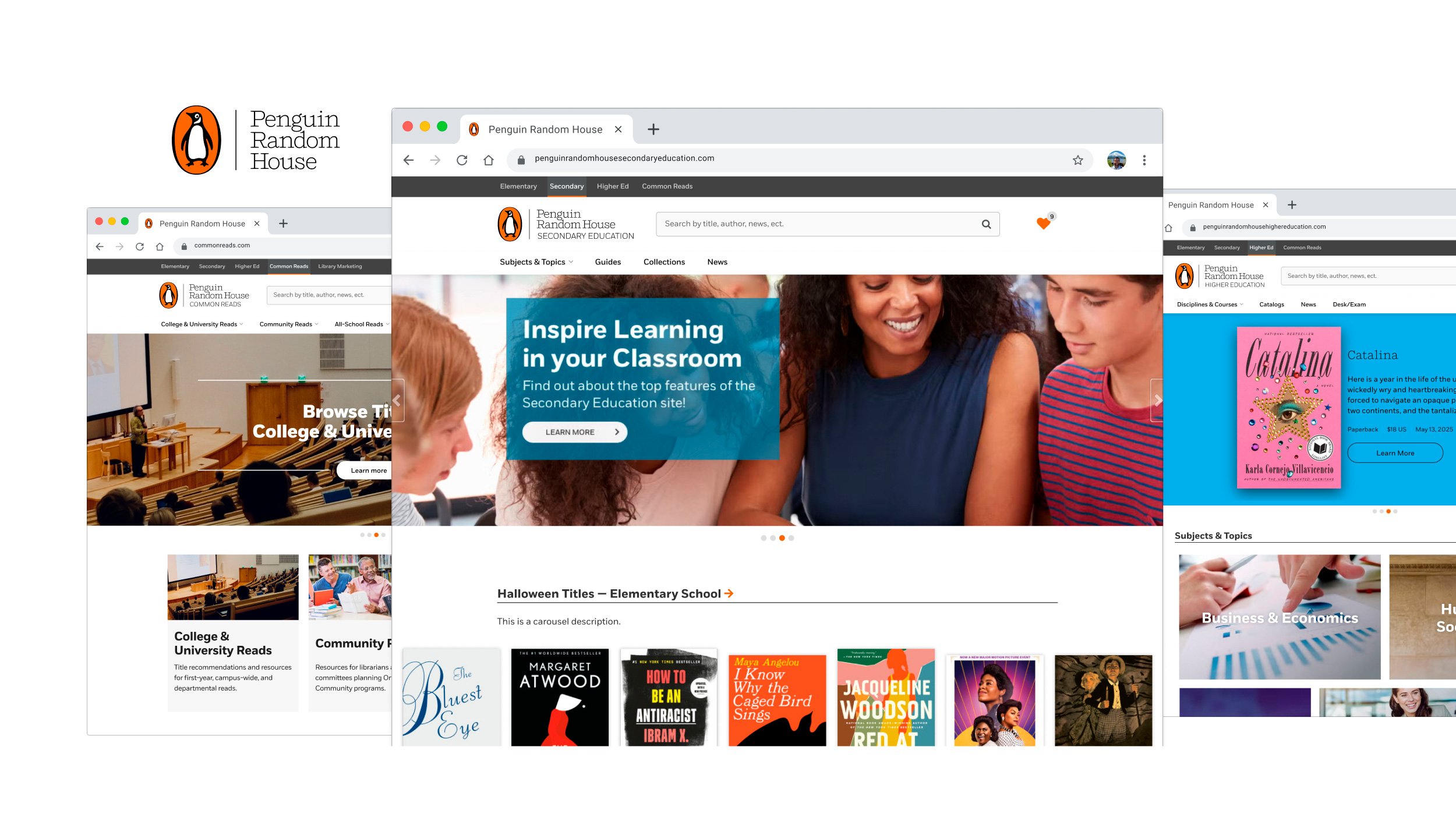Click back arrow in Secondary Education browser

408,160
